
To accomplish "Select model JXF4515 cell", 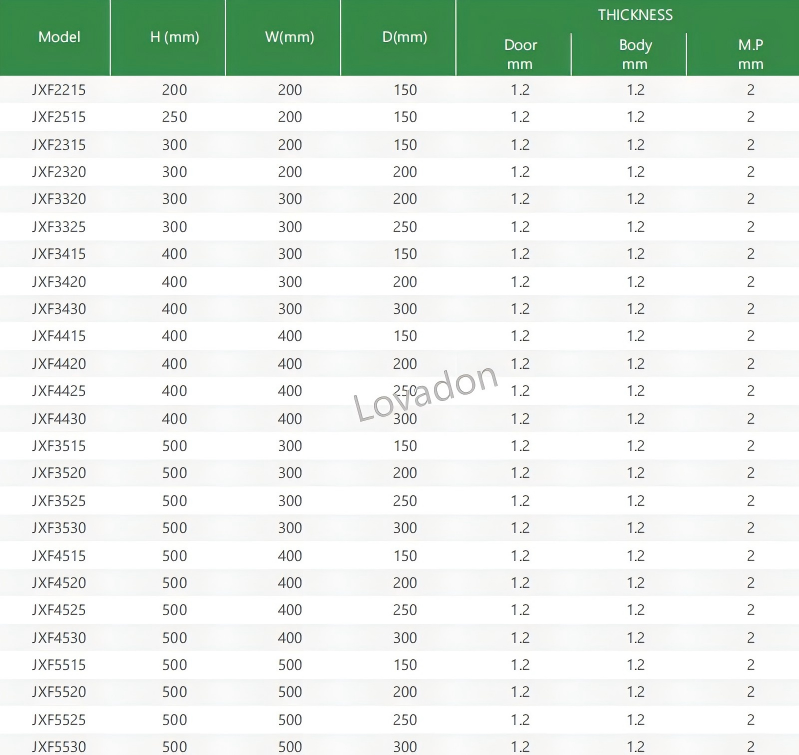I will [x=59, y=556].
